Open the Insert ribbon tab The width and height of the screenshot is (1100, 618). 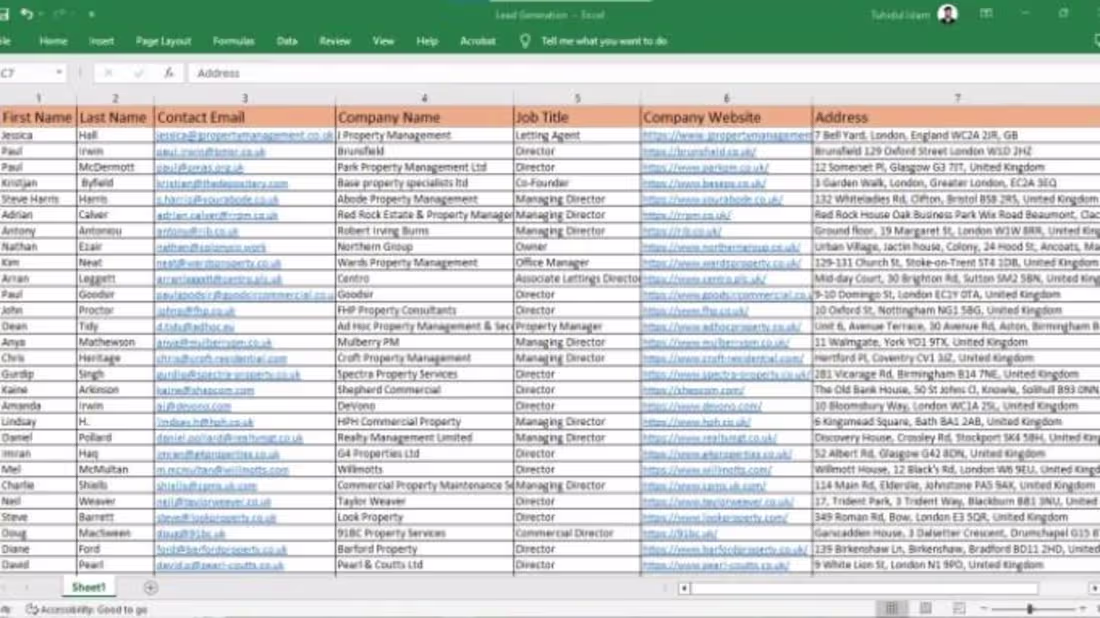pos(102,41)
